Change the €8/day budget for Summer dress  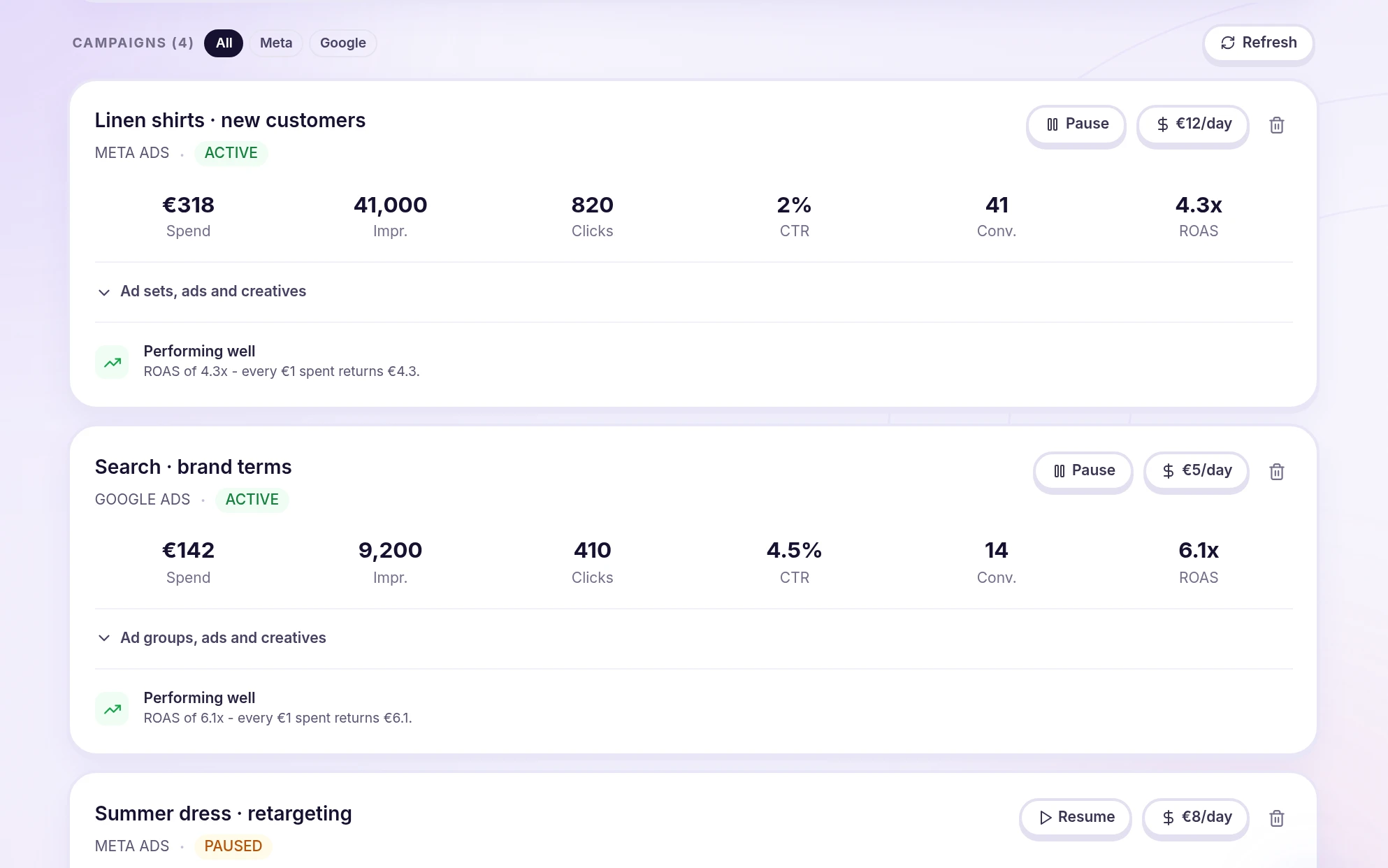pos(1196,818)
